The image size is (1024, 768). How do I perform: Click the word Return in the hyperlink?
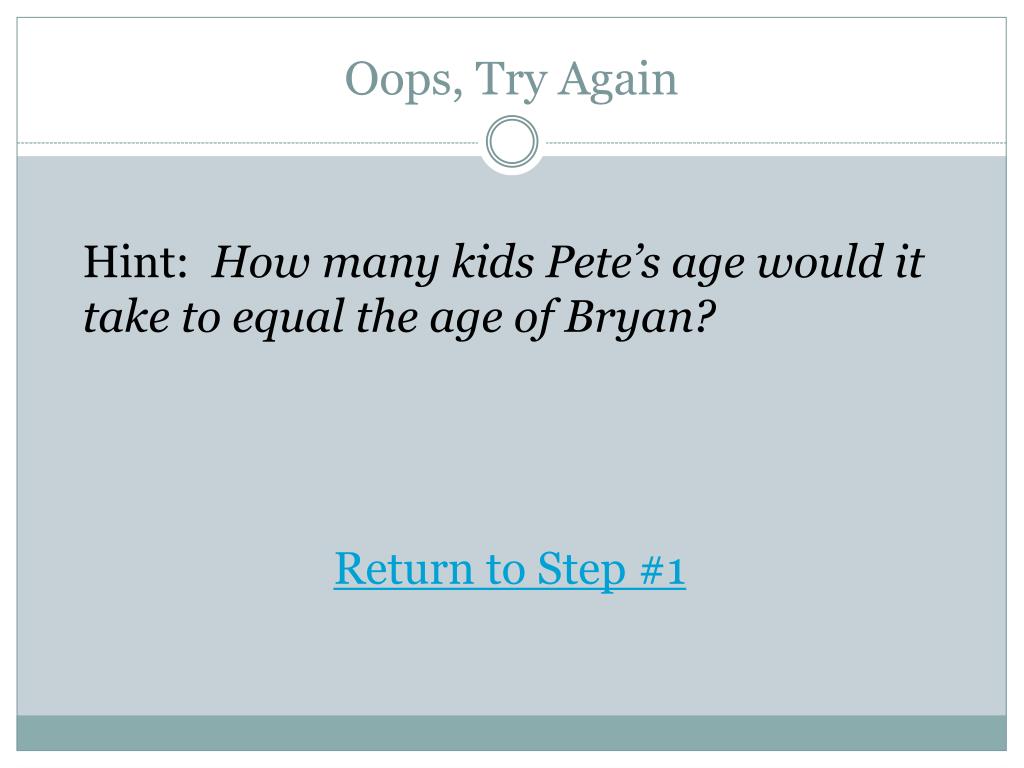click(404, 569)
